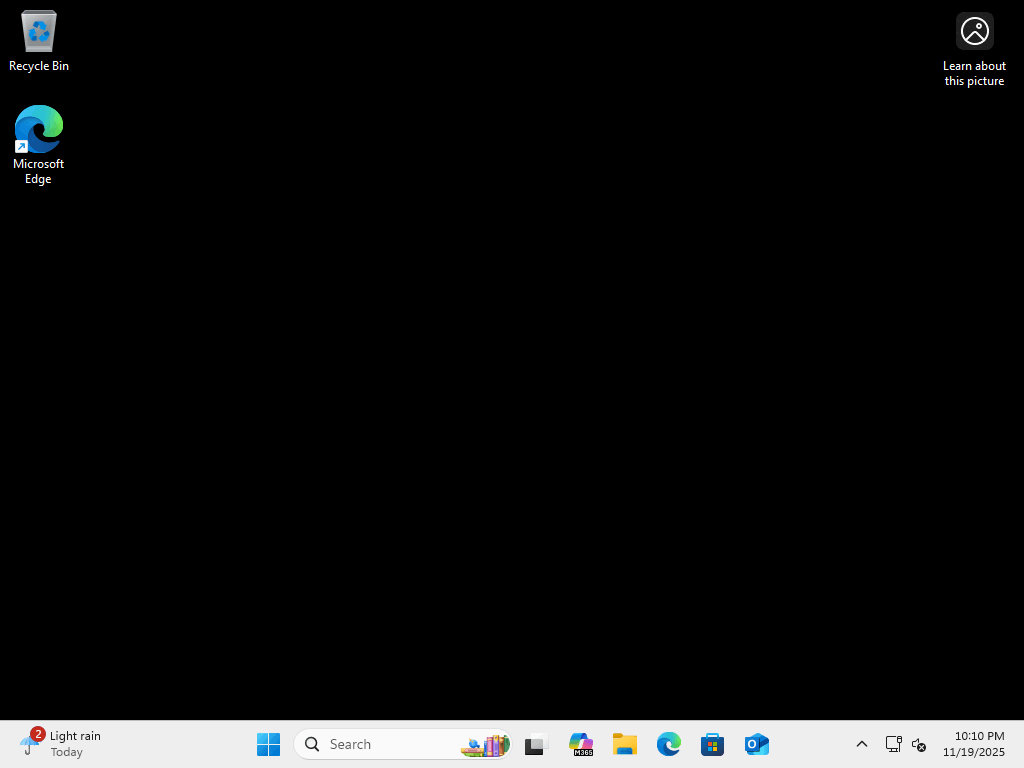
Task: Open File Explorer from the taskbar
Action: (624, 744)
